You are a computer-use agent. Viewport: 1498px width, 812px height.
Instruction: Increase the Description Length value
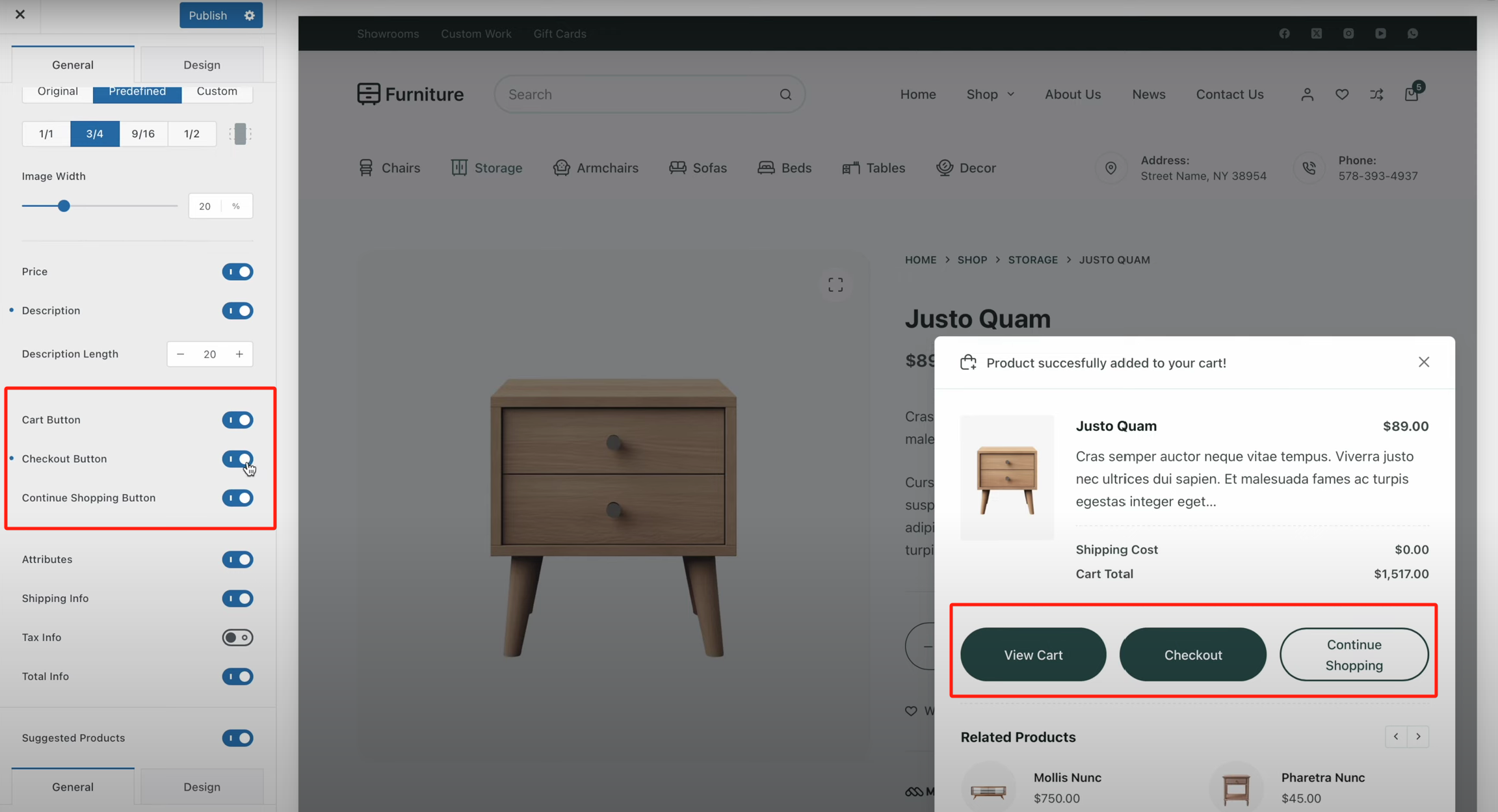tap(239, 354)
